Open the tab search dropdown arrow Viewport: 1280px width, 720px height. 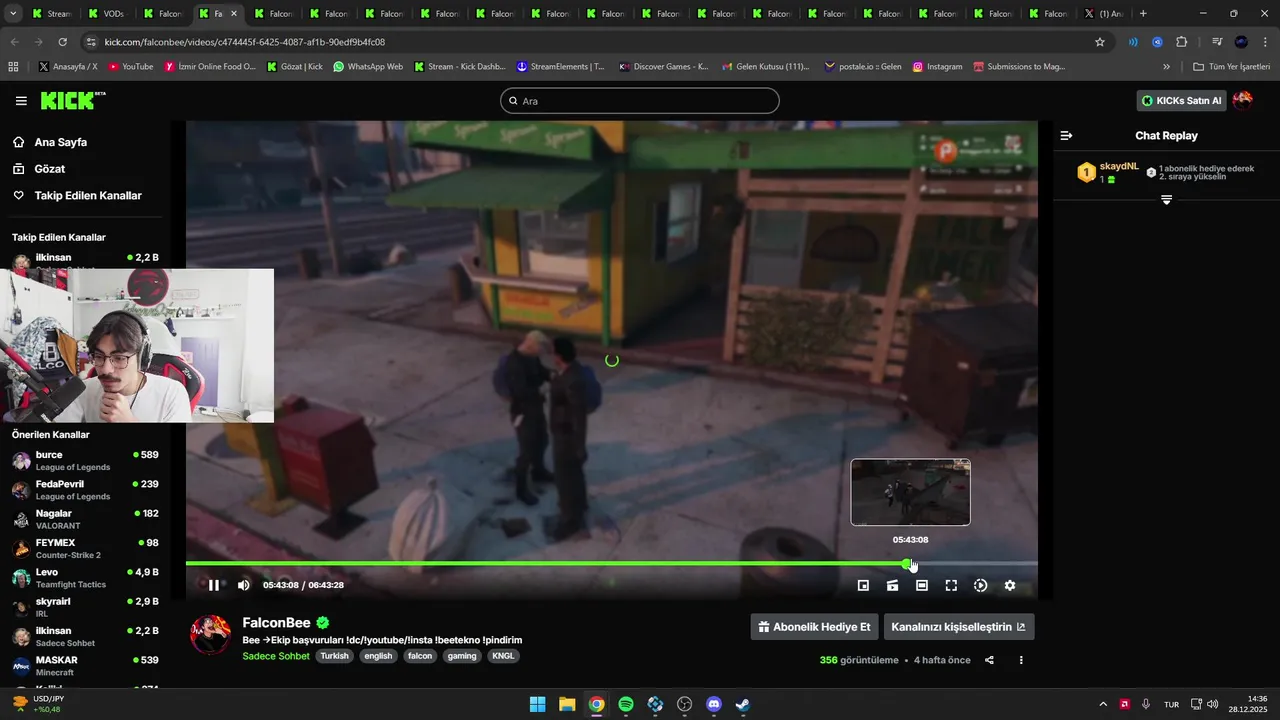13,14
